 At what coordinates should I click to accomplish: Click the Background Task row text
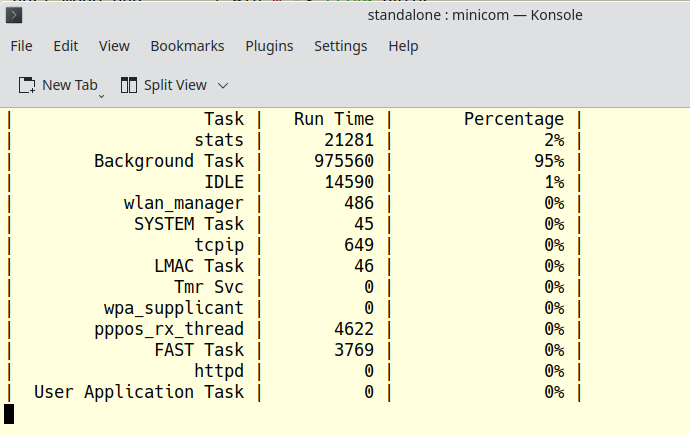point(169,161)
